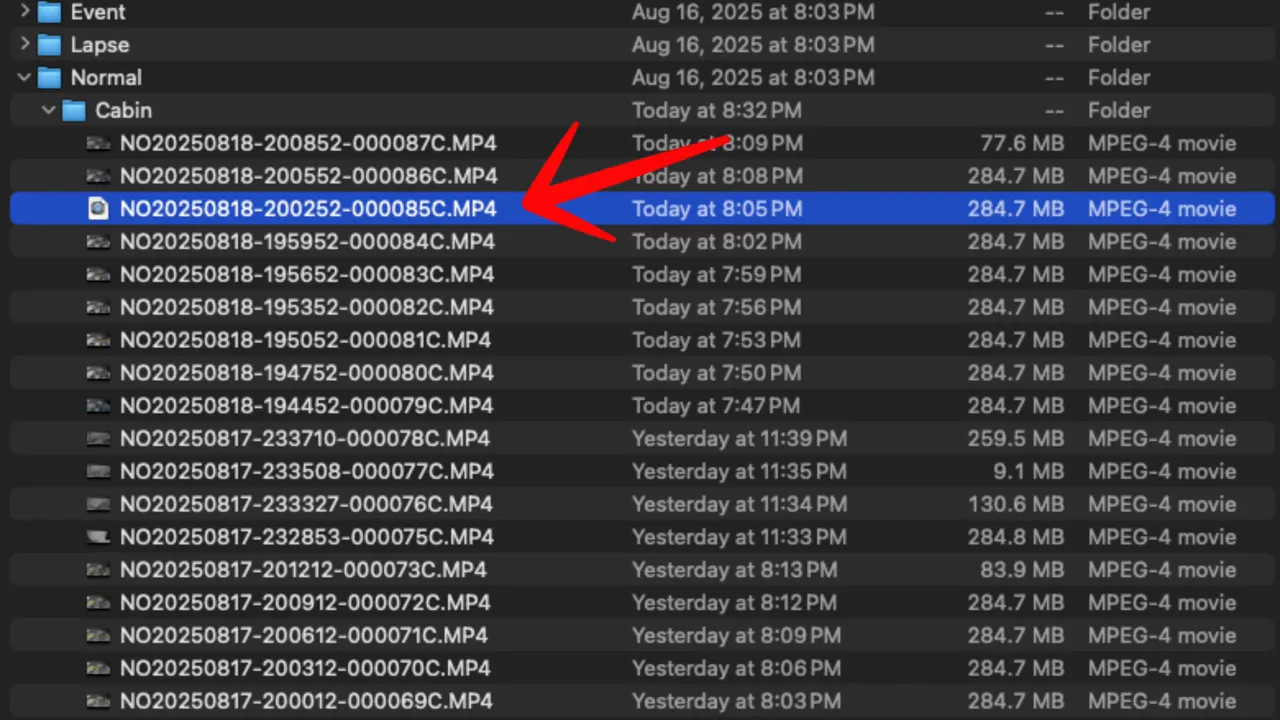Select file name NO20250817-201212-000073C.MP4
This screenshot has width=1280, height=720.
point(303,570)
